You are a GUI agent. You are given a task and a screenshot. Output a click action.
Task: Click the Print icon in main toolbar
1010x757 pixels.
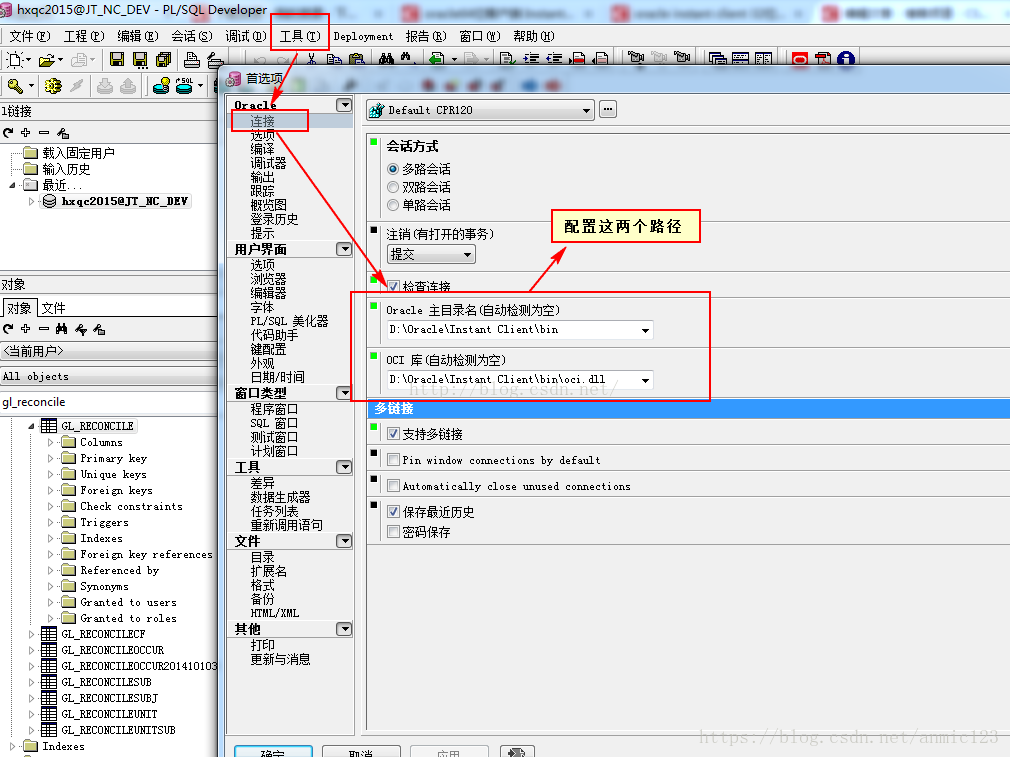pos(191,60)
